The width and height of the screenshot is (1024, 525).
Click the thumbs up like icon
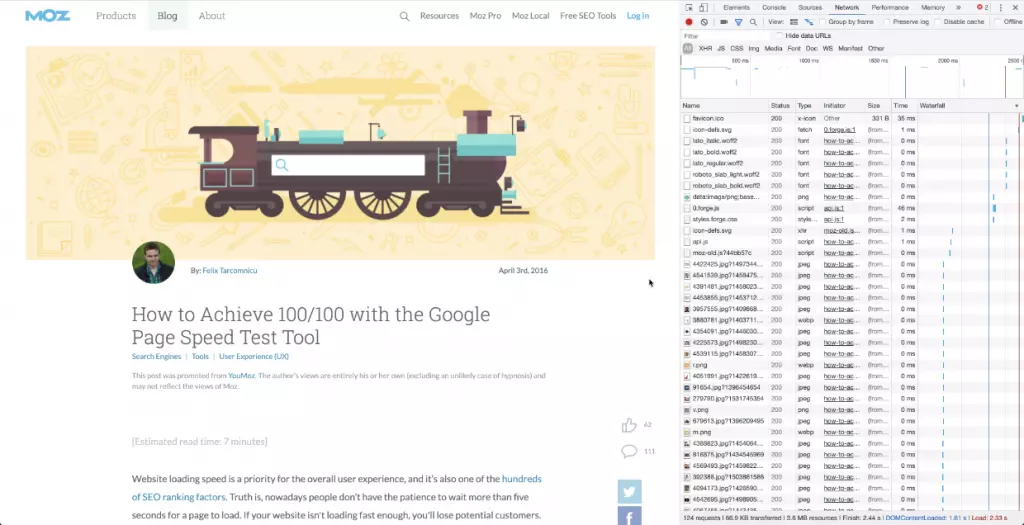pyautogui.click(x=629, y=425)
